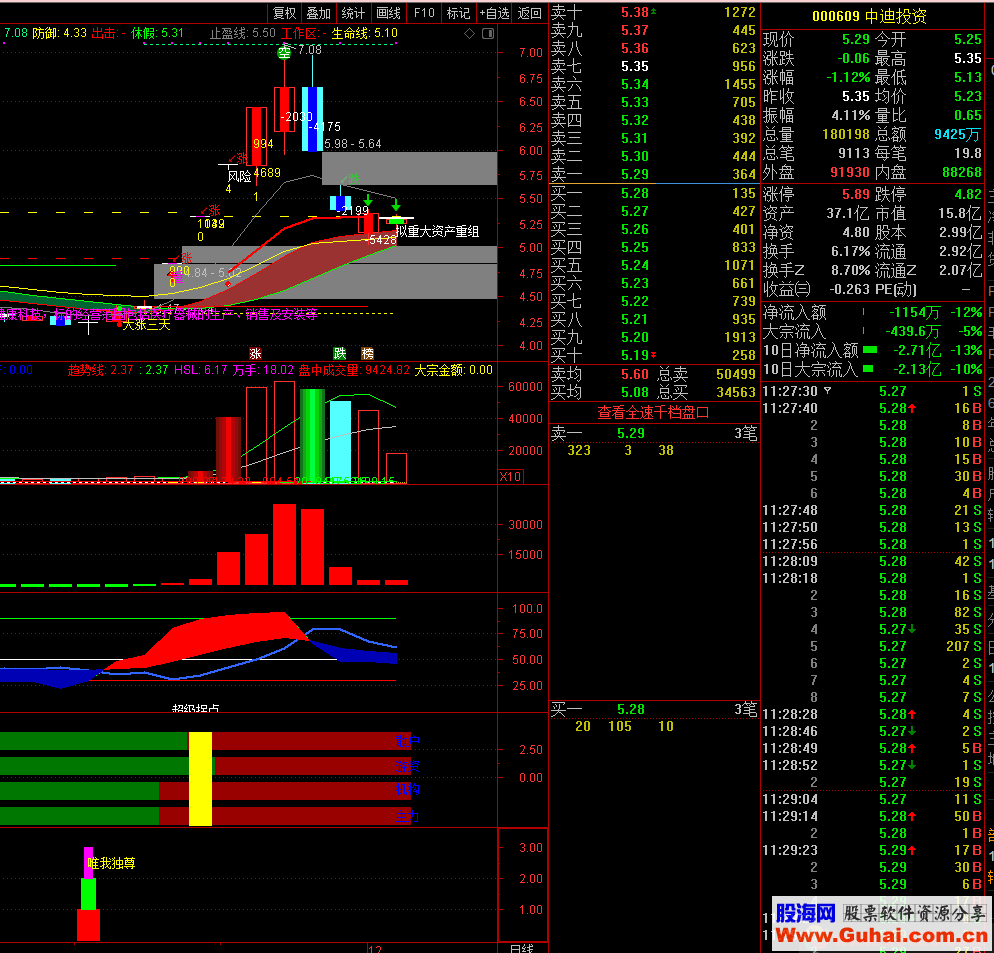The height and width of the screenshot is (953, 994).
Task: Select the 卖五 row priced 5.33
Action: tap(654, 102)
